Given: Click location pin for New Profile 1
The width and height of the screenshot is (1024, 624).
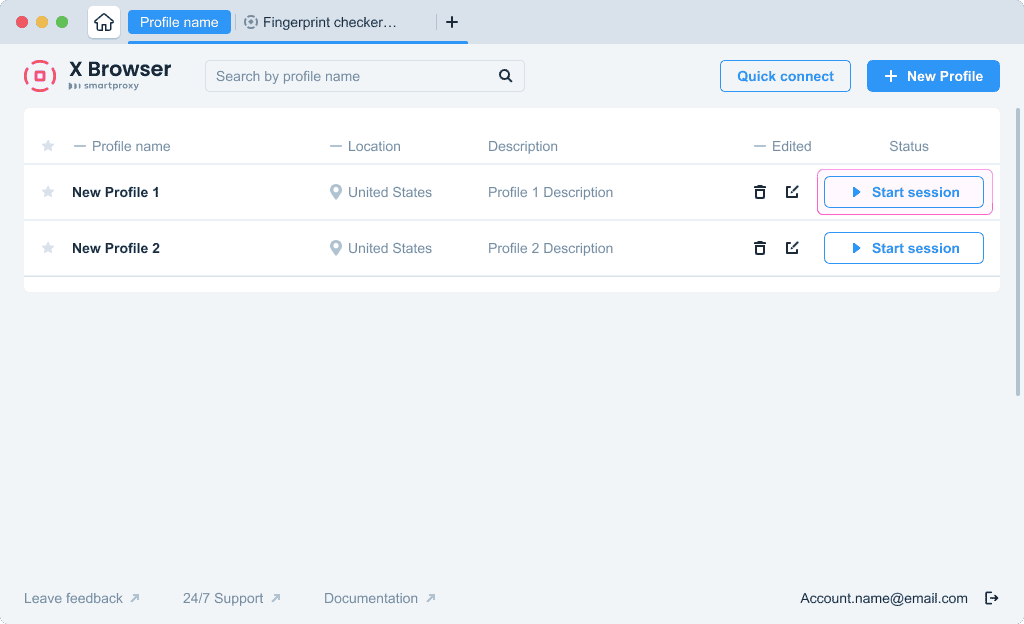Looking at the screenshot, I should 336,192.
